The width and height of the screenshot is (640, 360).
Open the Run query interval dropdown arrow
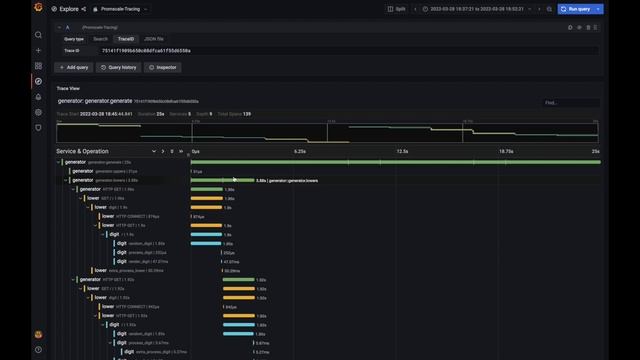click(x=598, y=9)
